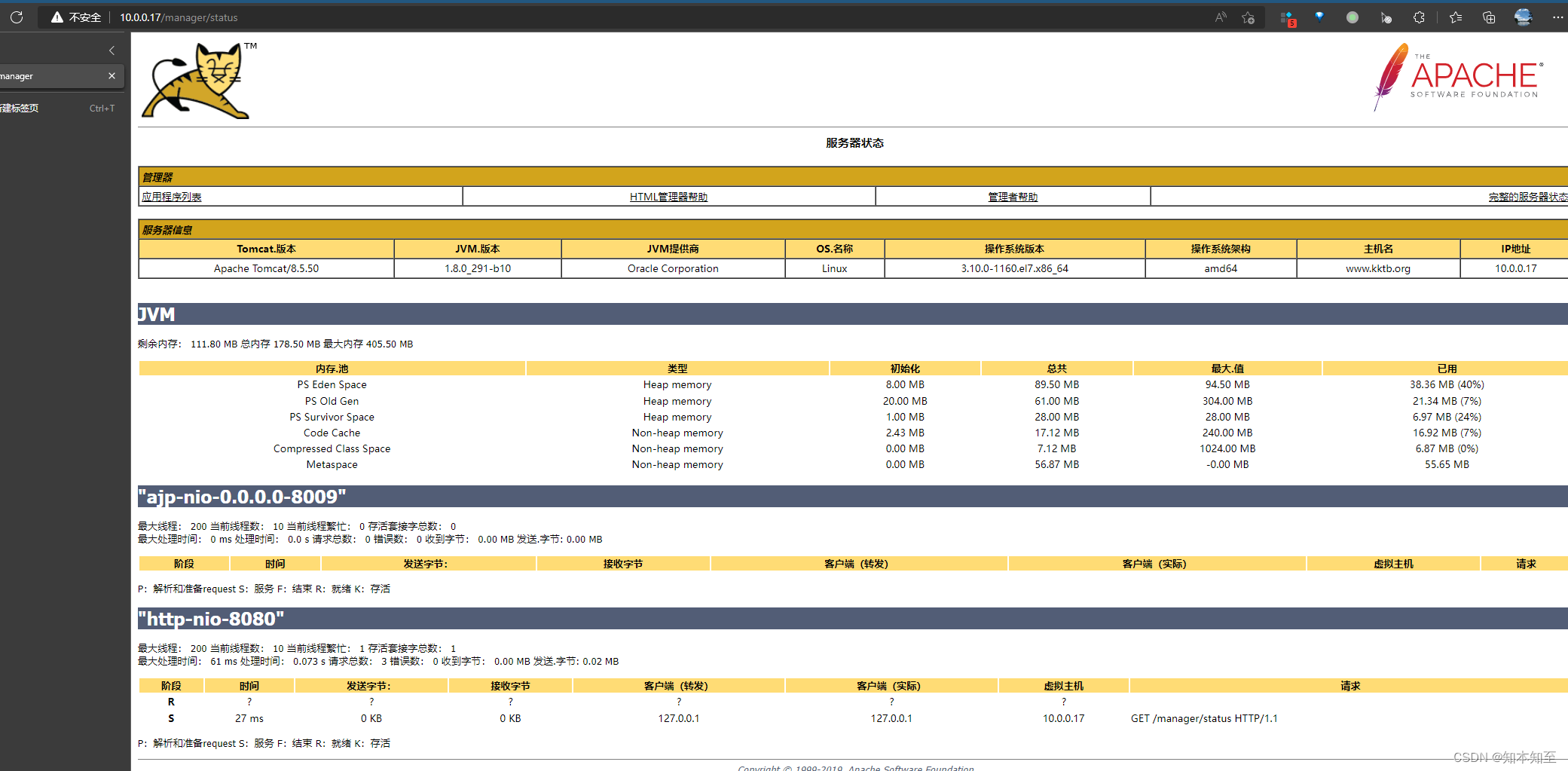Open the 完整的服务器状态 link
Image resolution: width=1568 pixels, height=771 pixels.
[x=1527, y=197]
